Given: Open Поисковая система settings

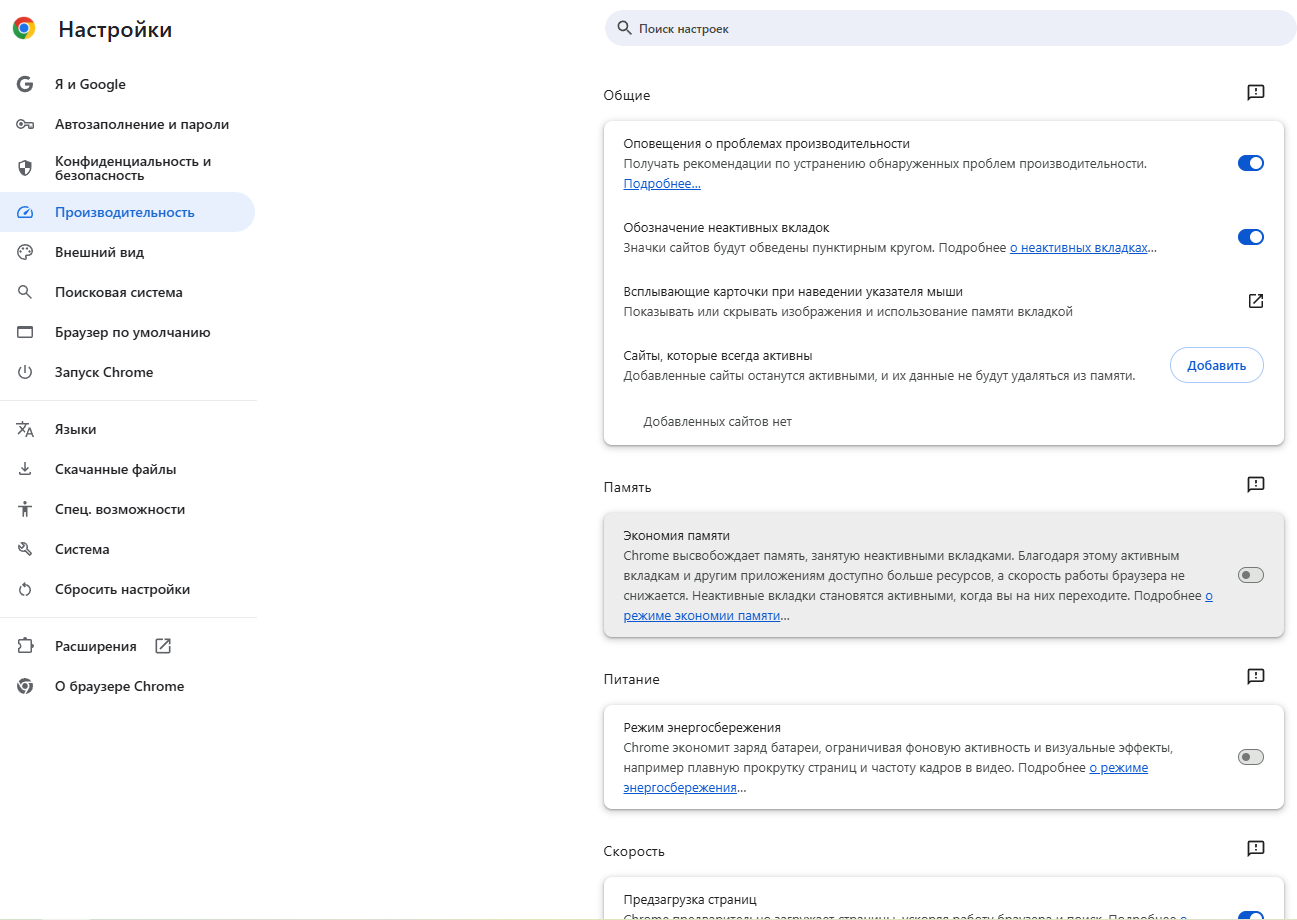Looking at the screenshot, I should pos(128,292).
